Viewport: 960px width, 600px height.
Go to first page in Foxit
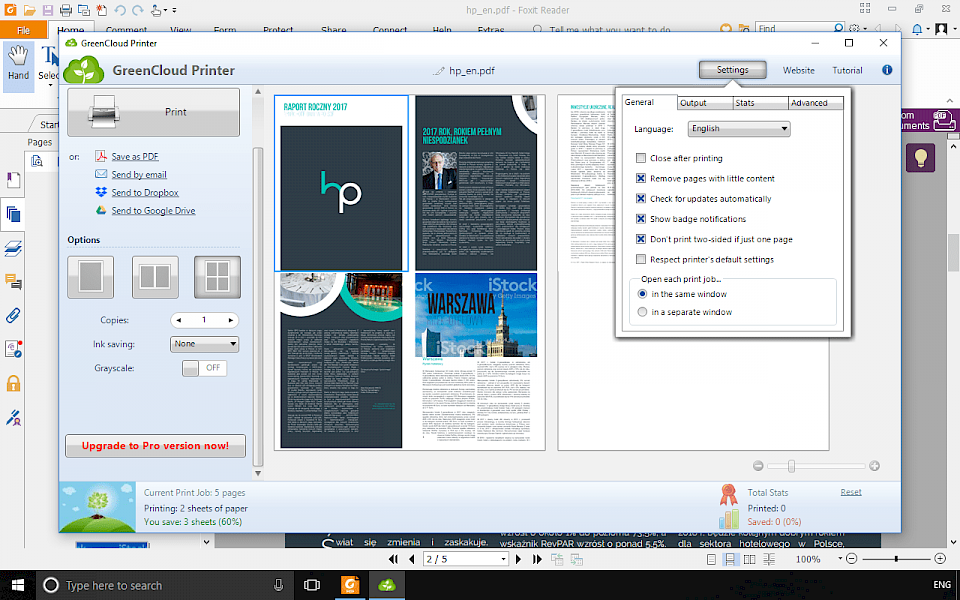pyautogui.click(x=394, y=559)
